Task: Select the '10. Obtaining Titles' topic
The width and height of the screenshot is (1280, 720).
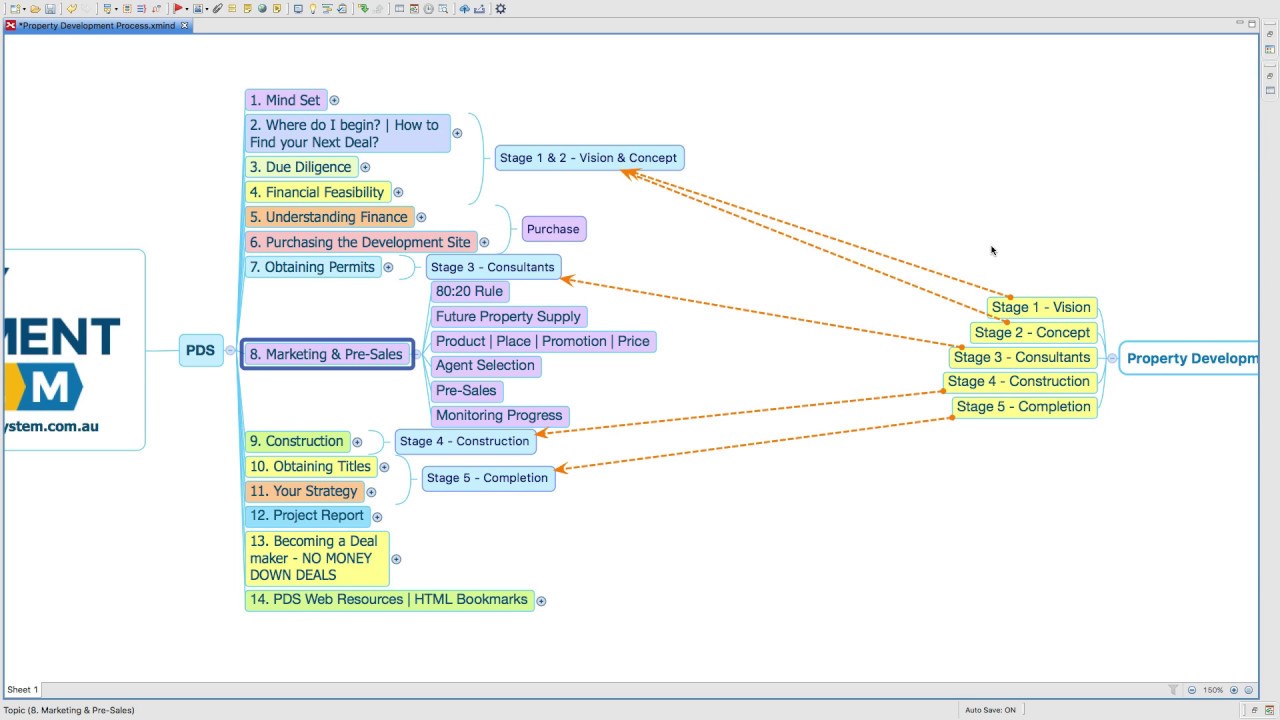Action: tap(310, 466)
